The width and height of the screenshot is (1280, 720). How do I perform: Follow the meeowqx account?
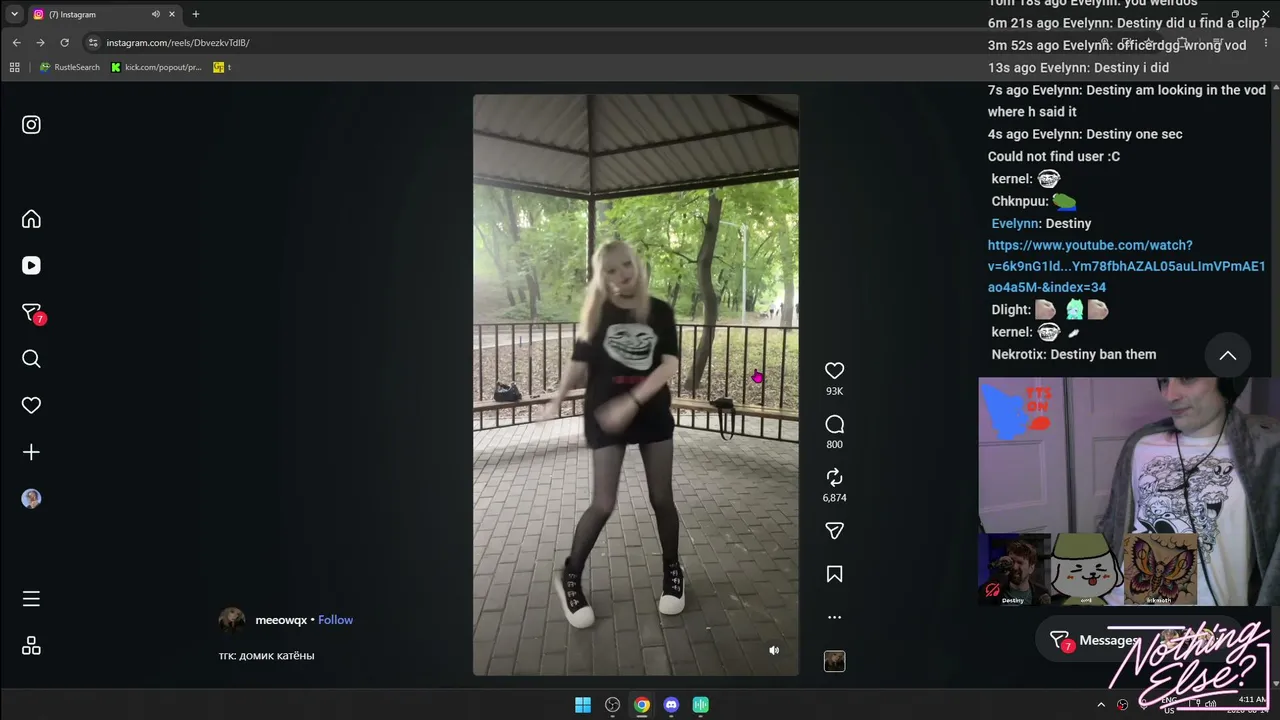335,620
